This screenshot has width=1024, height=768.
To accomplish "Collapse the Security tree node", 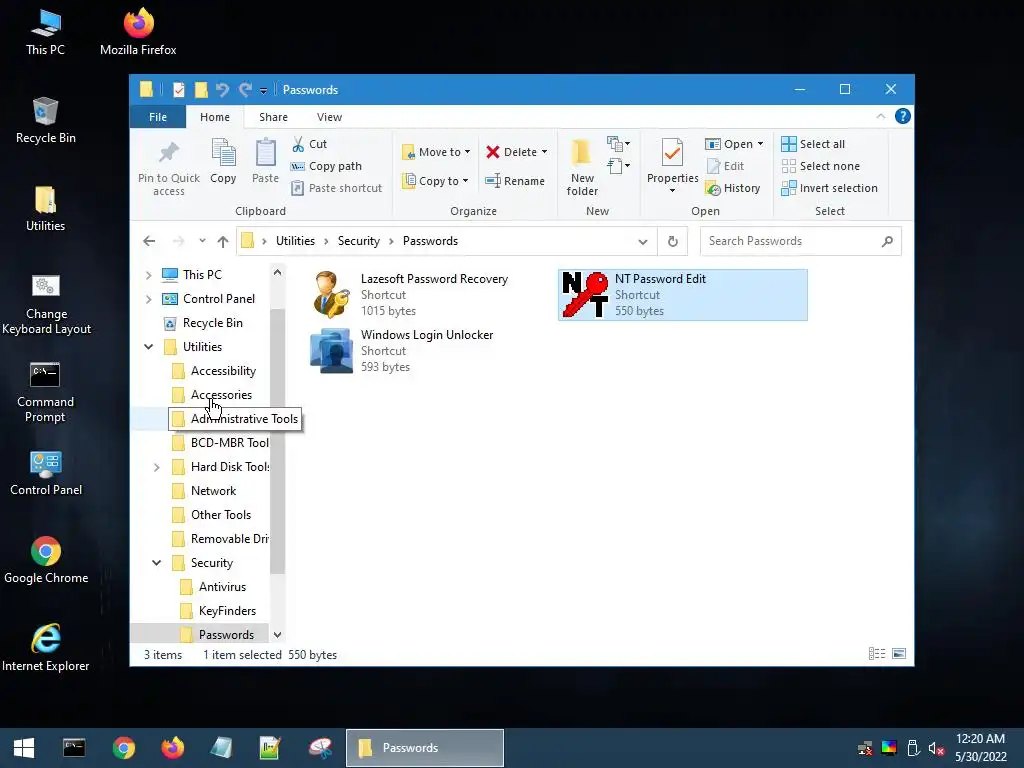I will click(x=157, y=563).
